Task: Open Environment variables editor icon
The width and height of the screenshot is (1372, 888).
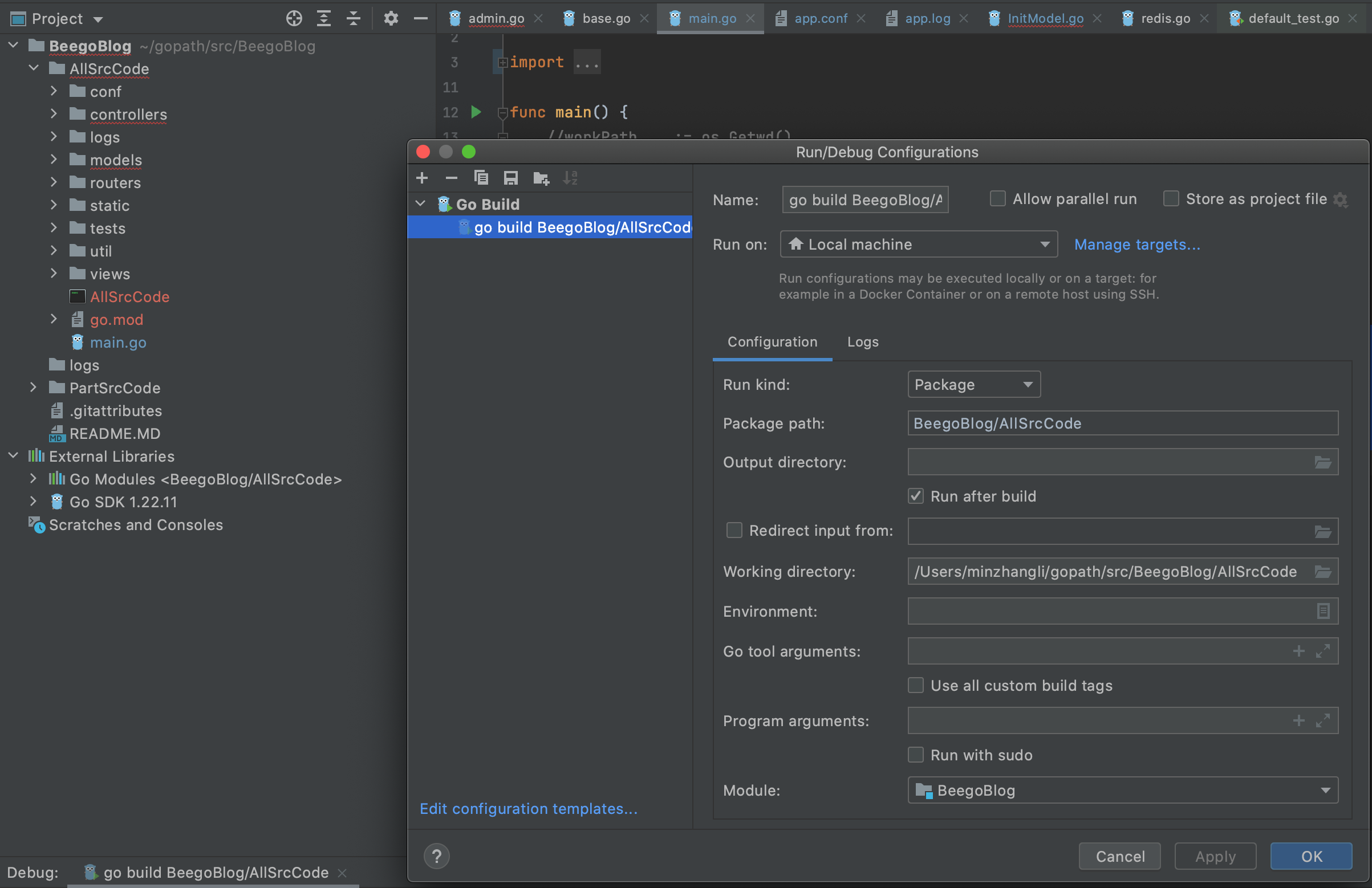Action: pos(1323,612)
